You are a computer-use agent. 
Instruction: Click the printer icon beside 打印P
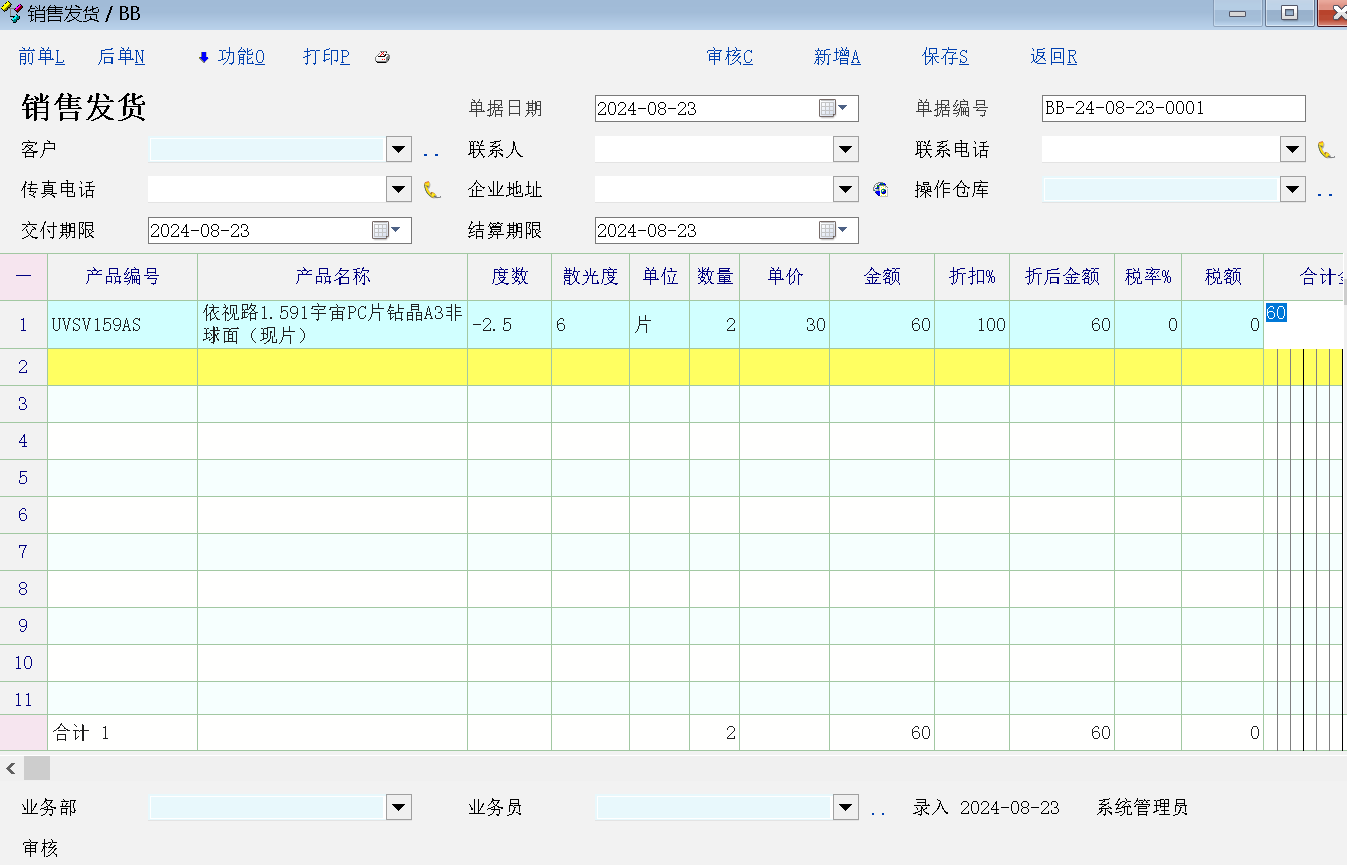(382, 58)
